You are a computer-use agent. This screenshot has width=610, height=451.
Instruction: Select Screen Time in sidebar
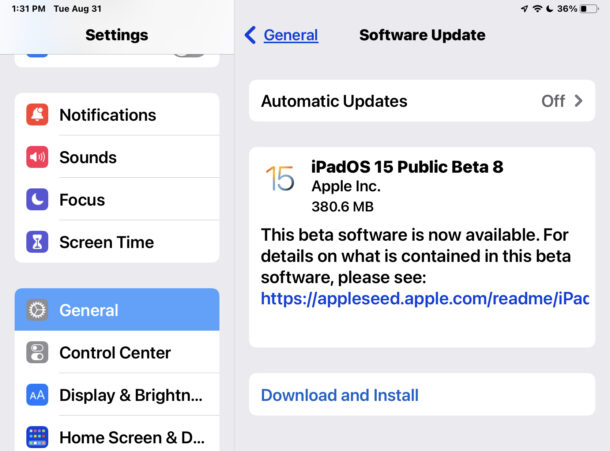point(117,242)
